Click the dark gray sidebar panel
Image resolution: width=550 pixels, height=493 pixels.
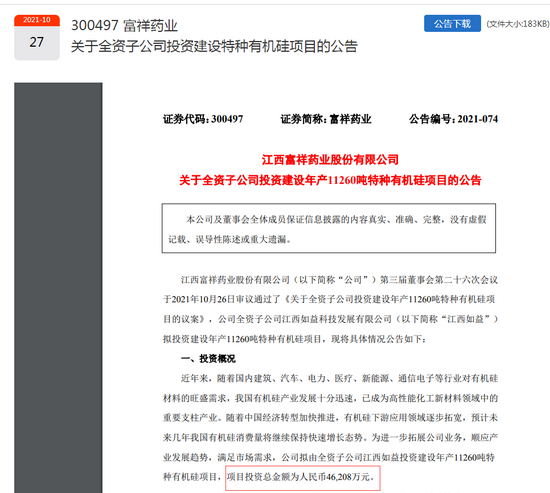[x=58, y=288]
